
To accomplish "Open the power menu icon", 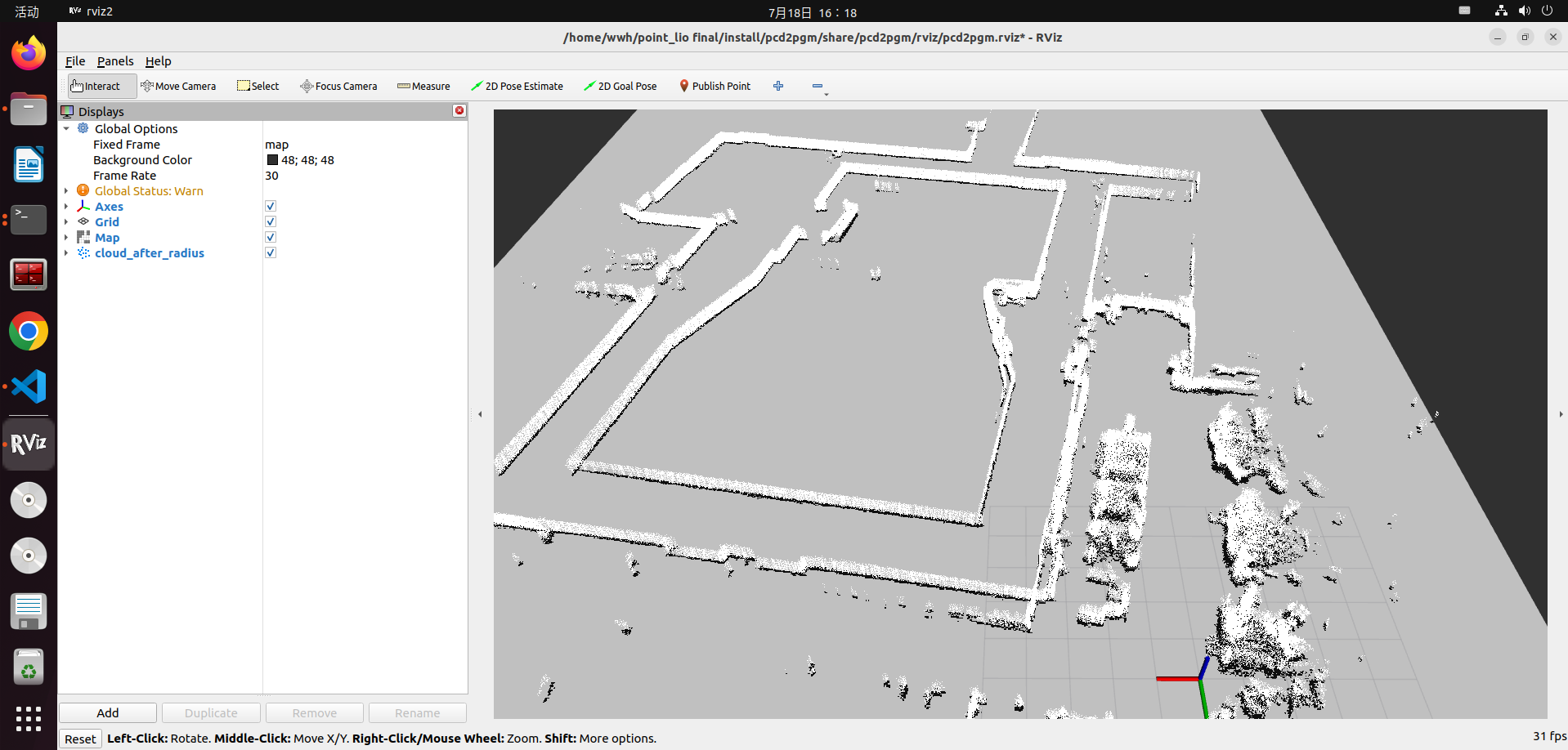I will [x=1547, y=11].
